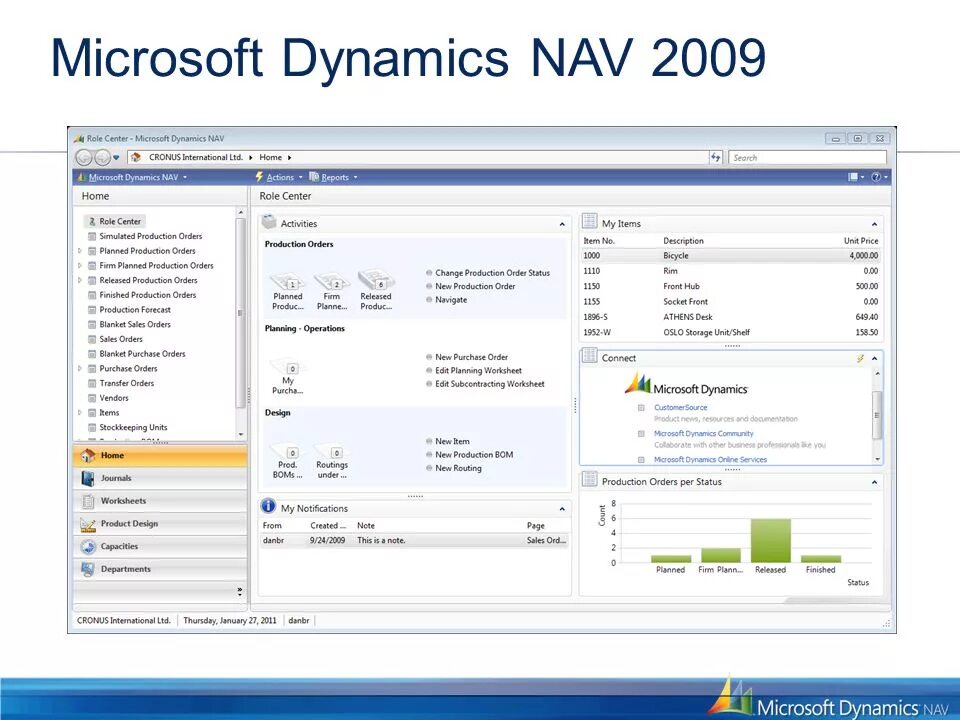Click the Capacities navigation icon

coord(88,546)
